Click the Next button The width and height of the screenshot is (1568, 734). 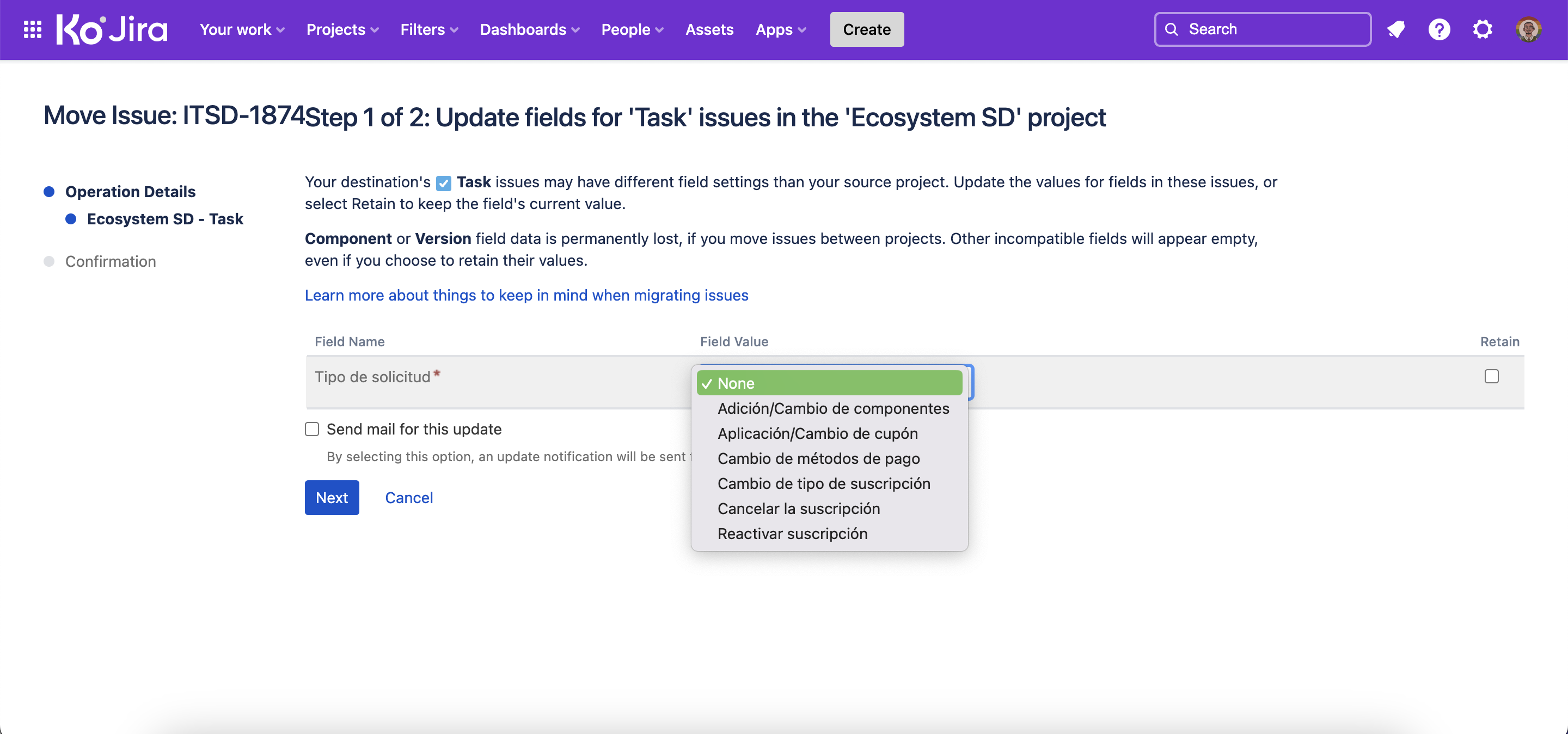[x=332, y=497]
